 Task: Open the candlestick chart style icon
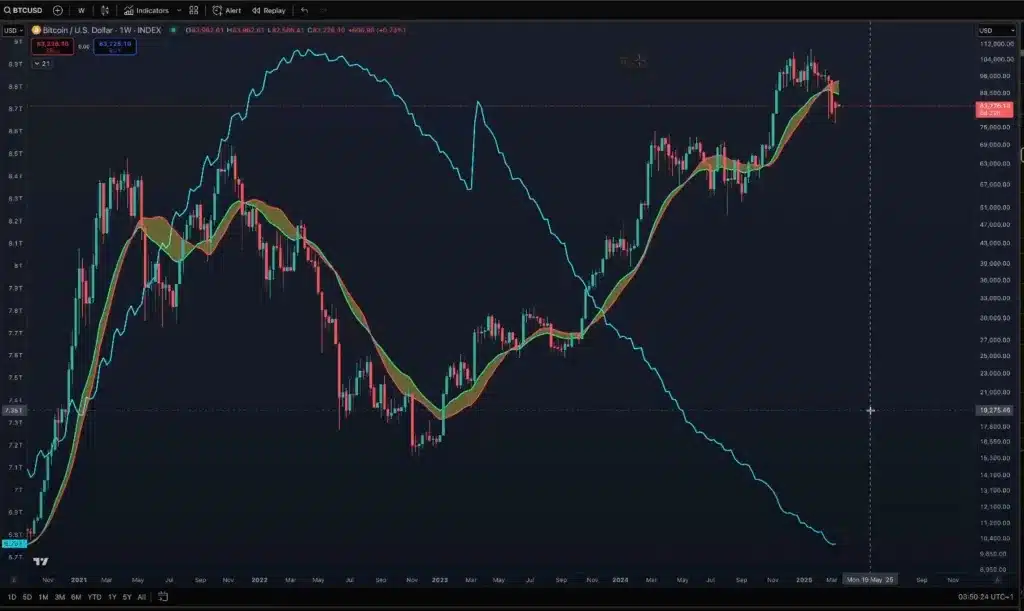[x=104, y=10]
